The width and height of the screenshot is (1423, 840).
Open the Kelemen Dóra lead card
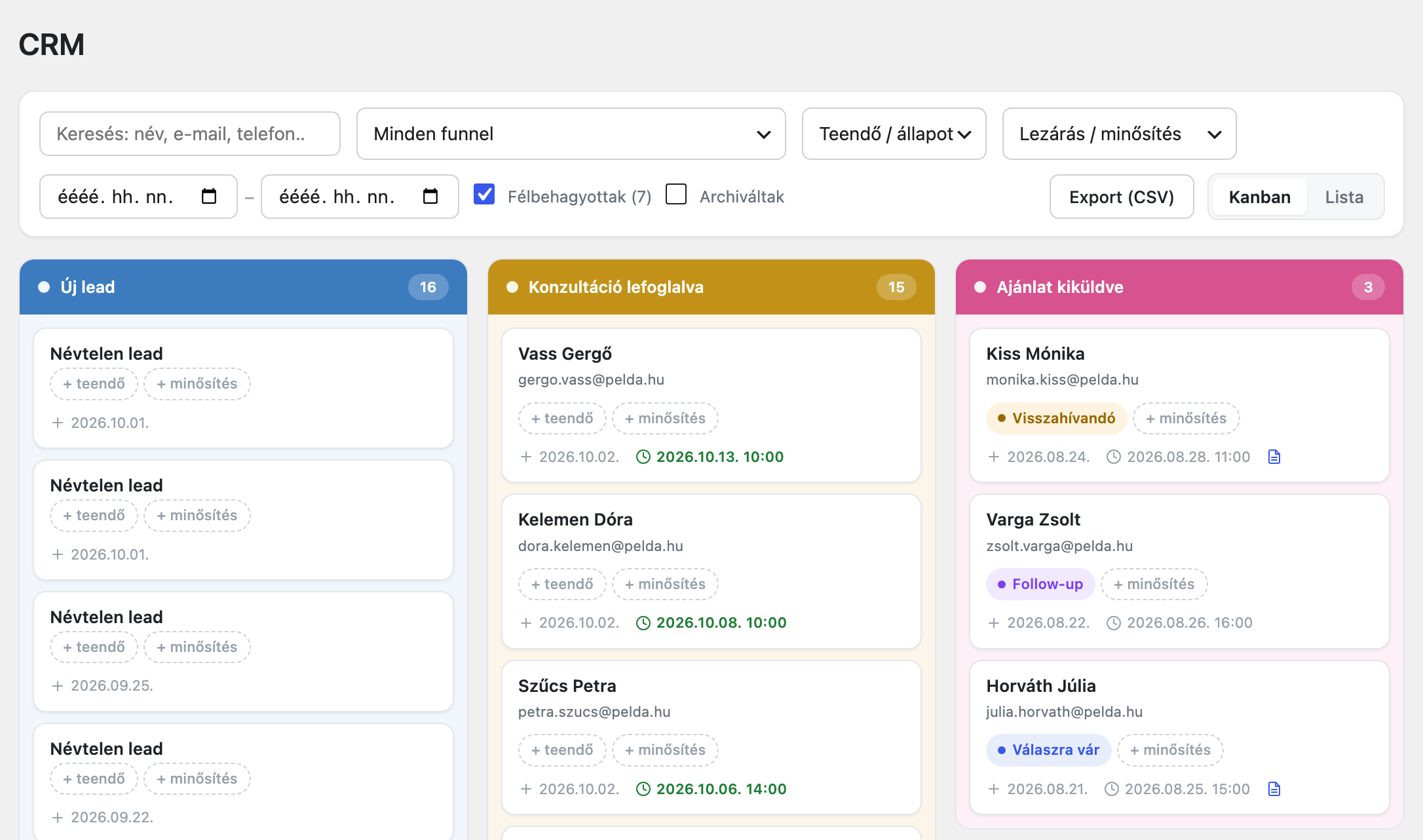711,571
